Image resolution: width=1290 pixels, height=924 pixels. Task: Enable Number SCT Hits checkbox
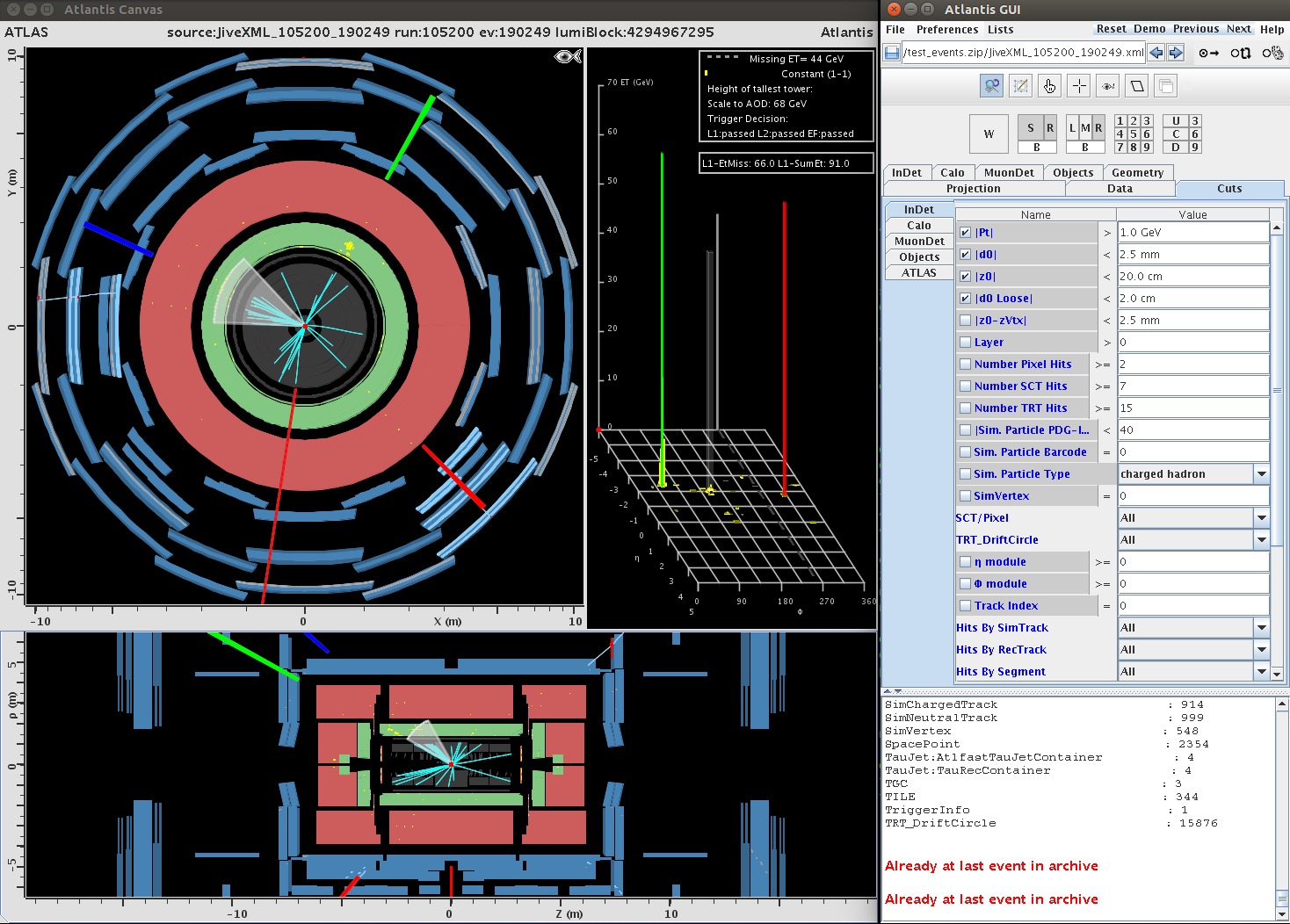tap(966, 386)
